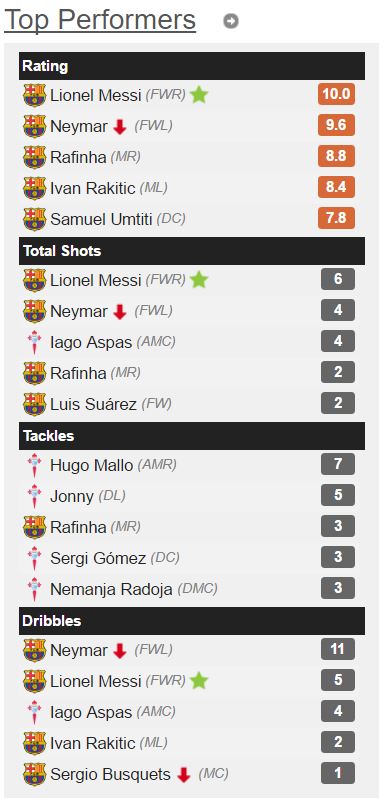The height and width of the screenshot is (809, 386).
Task: Click the green star beside Messi in Rating
Action: [199, 95]
